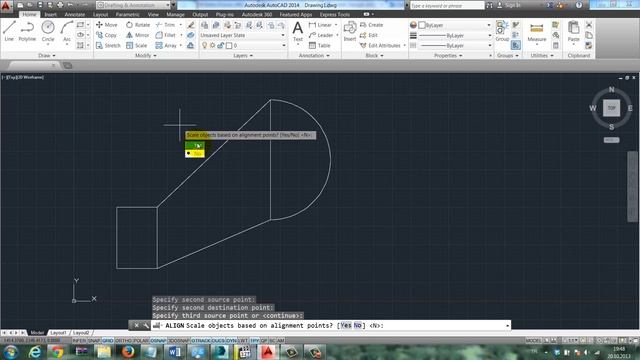Expand the Draw panel
This screenshot has width=640, height=360.
coord(47,56)
